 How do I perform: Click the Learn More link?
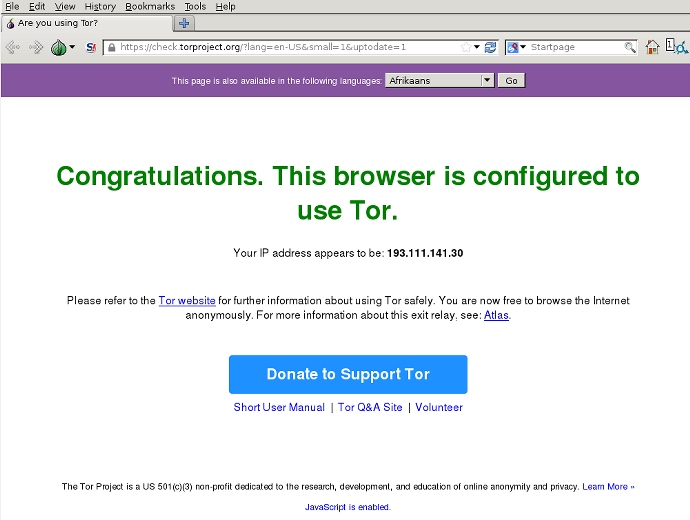pos(608,487)
